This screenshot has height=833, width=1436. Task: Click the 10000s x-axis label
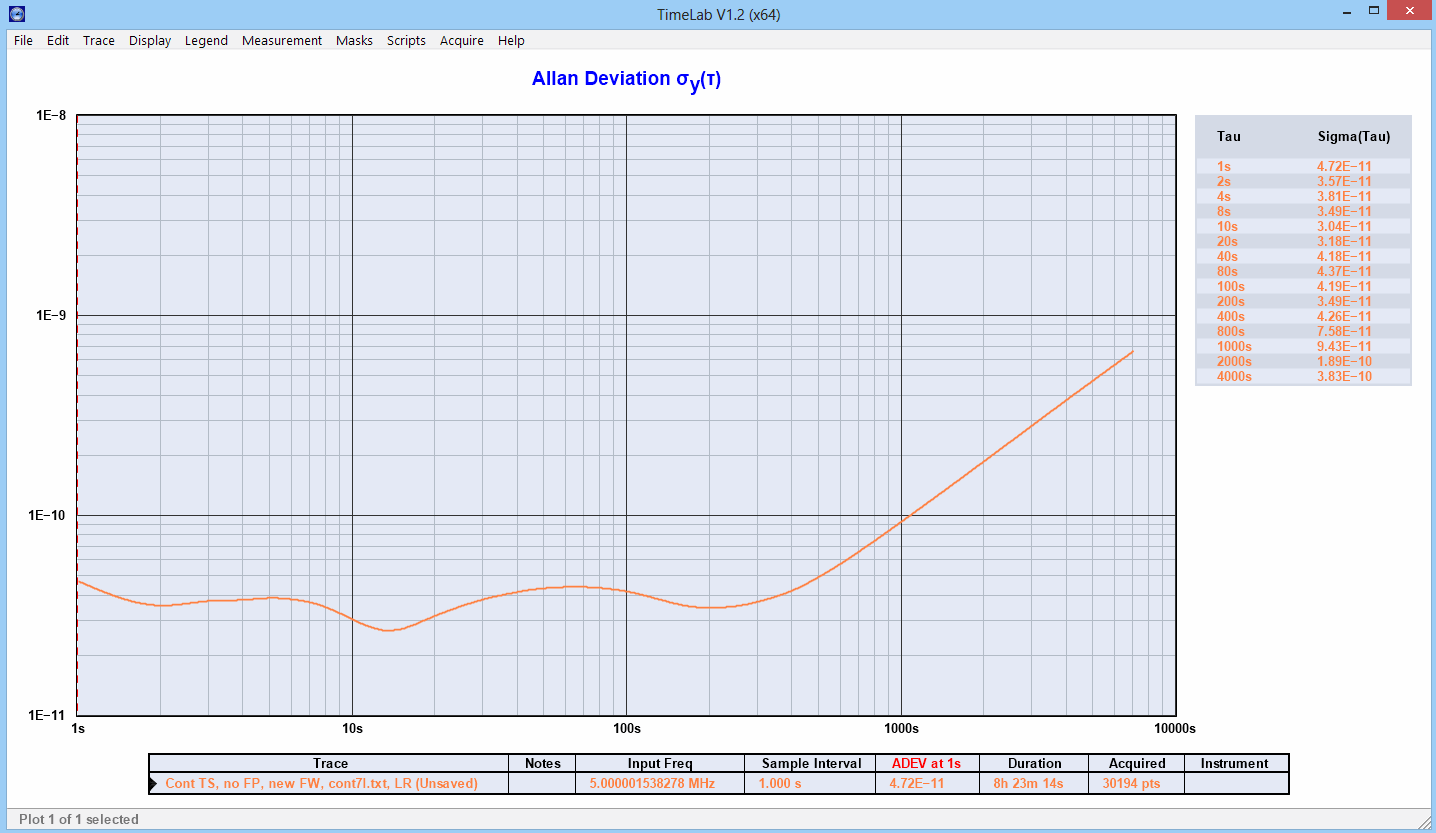[1174, 728]
